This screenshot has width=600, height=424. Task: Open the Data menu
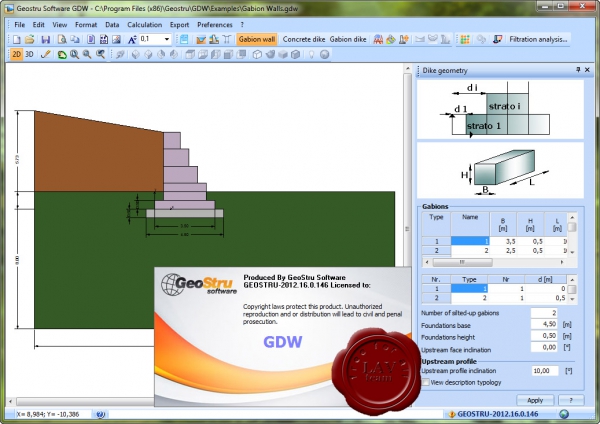click(x=112, y=25)
